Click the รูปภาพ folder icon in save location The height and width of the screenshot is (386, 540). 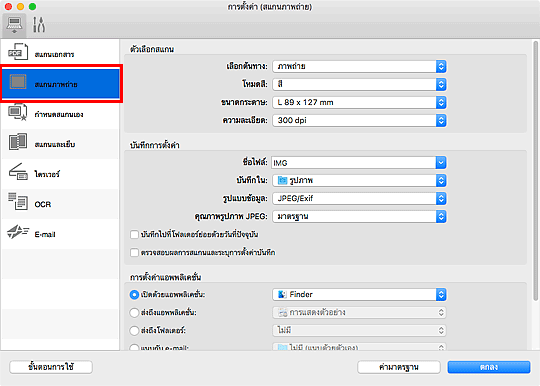pyautogui.click(x=282, y=180)
